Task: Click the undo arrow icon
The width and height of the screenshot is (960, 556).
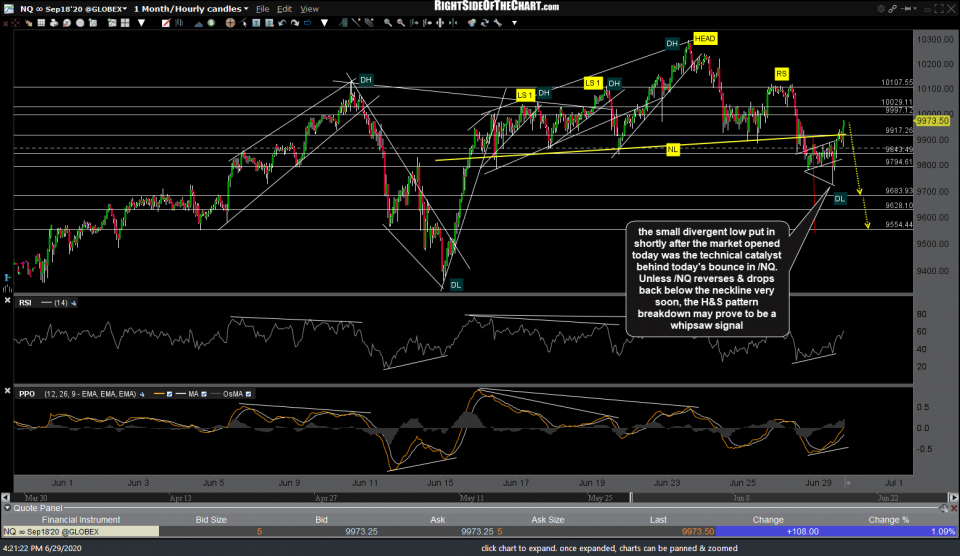Action: (282, 23)
